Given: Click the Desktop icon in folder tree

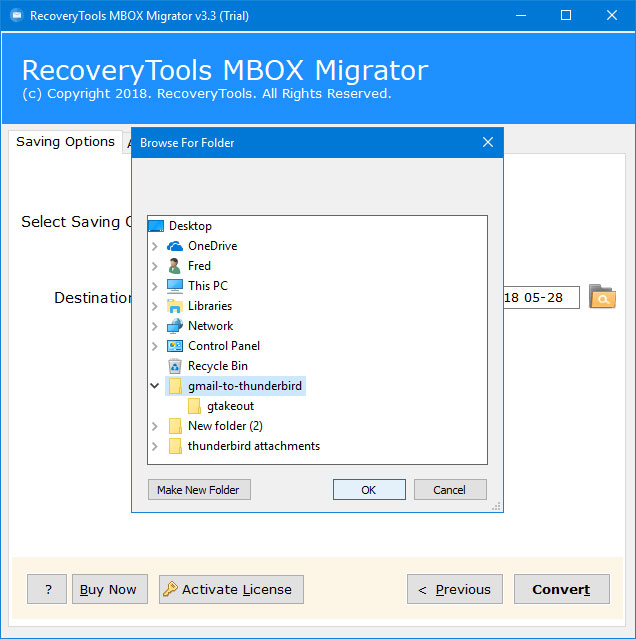Looking at the screenshot, I should point(156,226).
